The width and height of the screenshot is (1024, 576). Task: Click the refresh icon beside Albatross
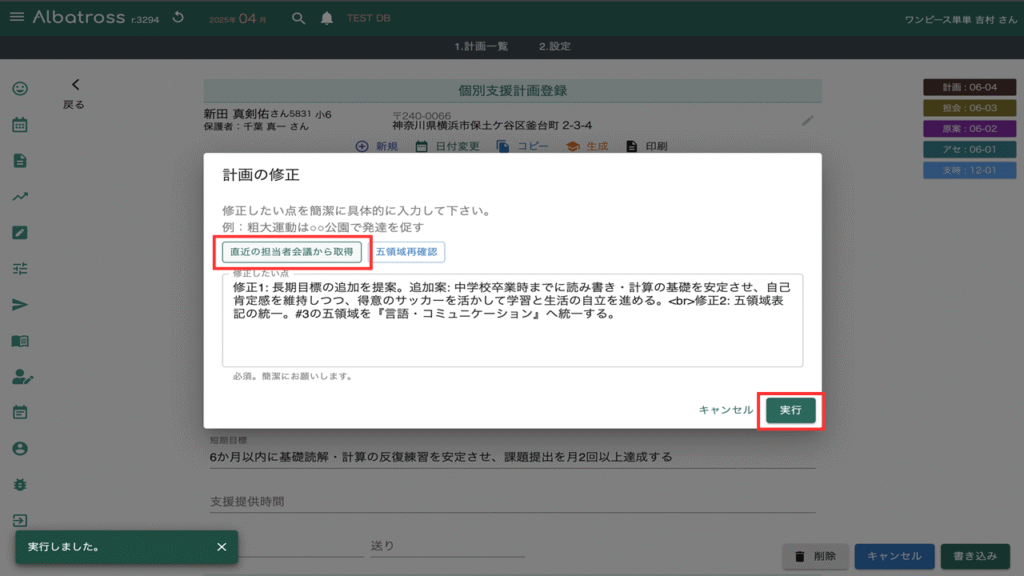[178, 18]
